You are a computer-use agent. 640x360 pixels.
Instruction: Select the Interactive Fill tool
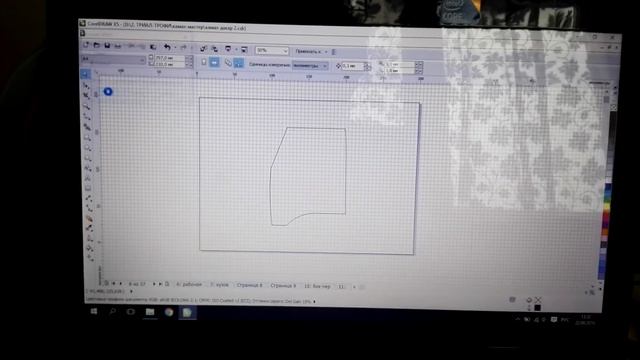90,257
